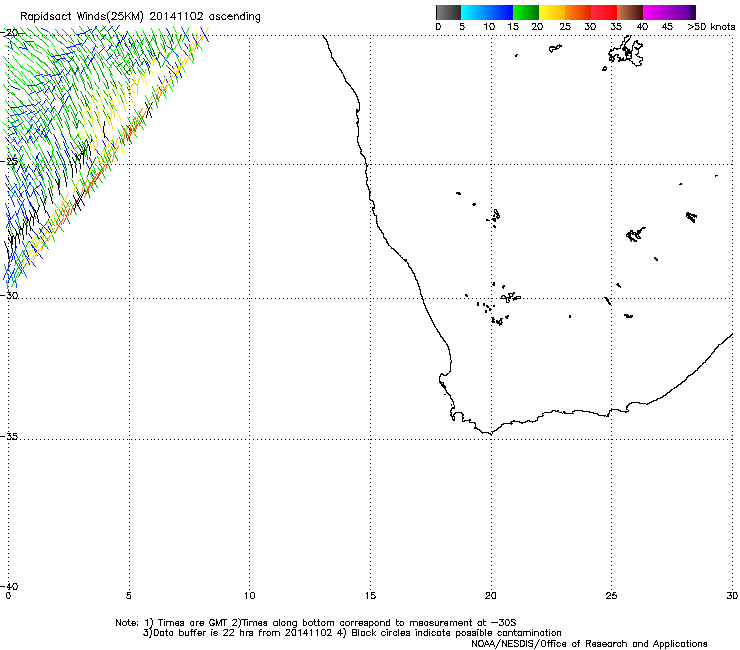Click the NOAA/NESDIS Office of Research credit
The width and height of the screenshot is (740, 650).
click(x=589, y=644)
